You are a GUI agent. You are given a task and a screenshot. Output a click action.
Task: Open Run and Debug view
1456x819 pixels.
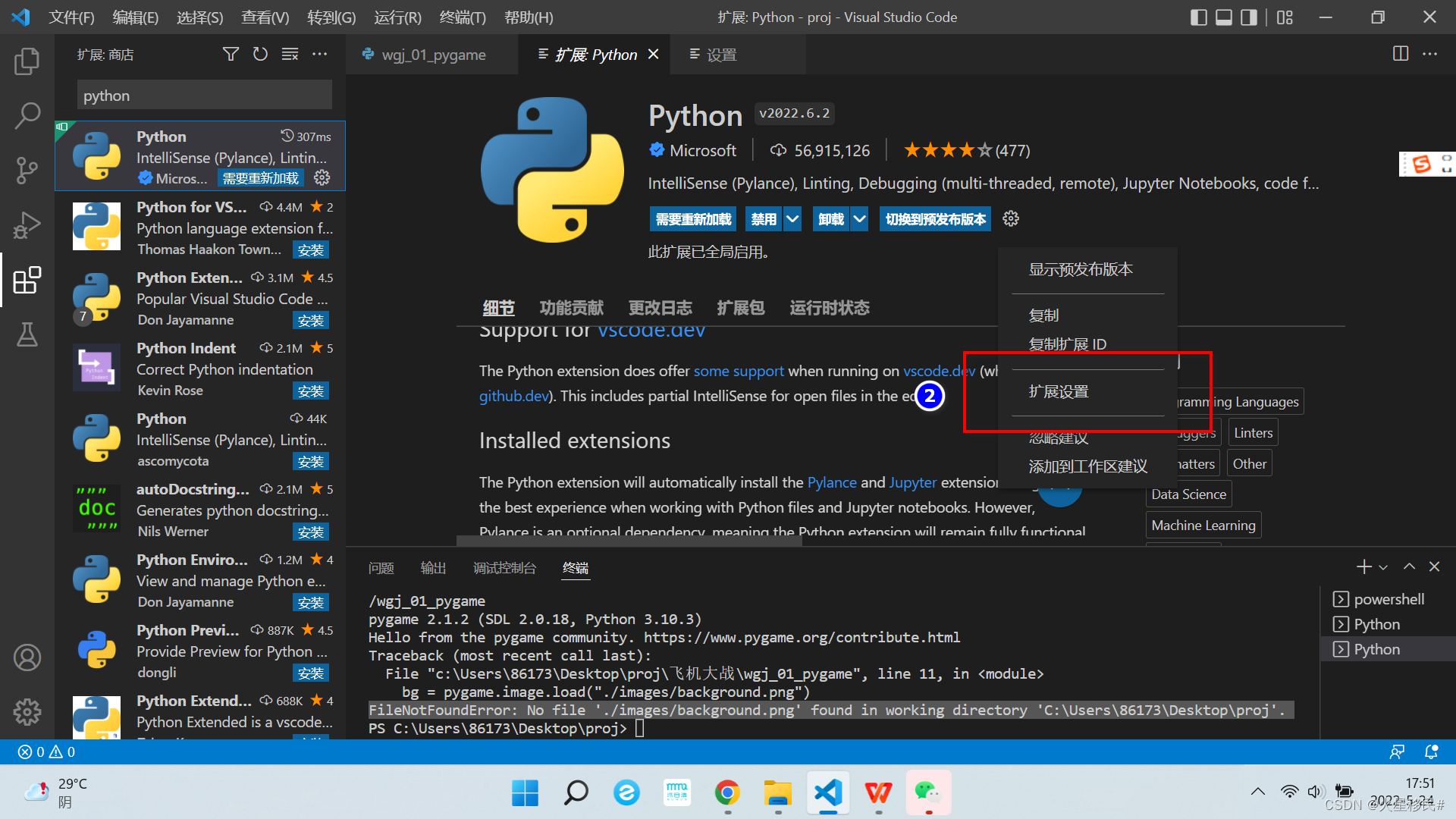tap(27, 225)
